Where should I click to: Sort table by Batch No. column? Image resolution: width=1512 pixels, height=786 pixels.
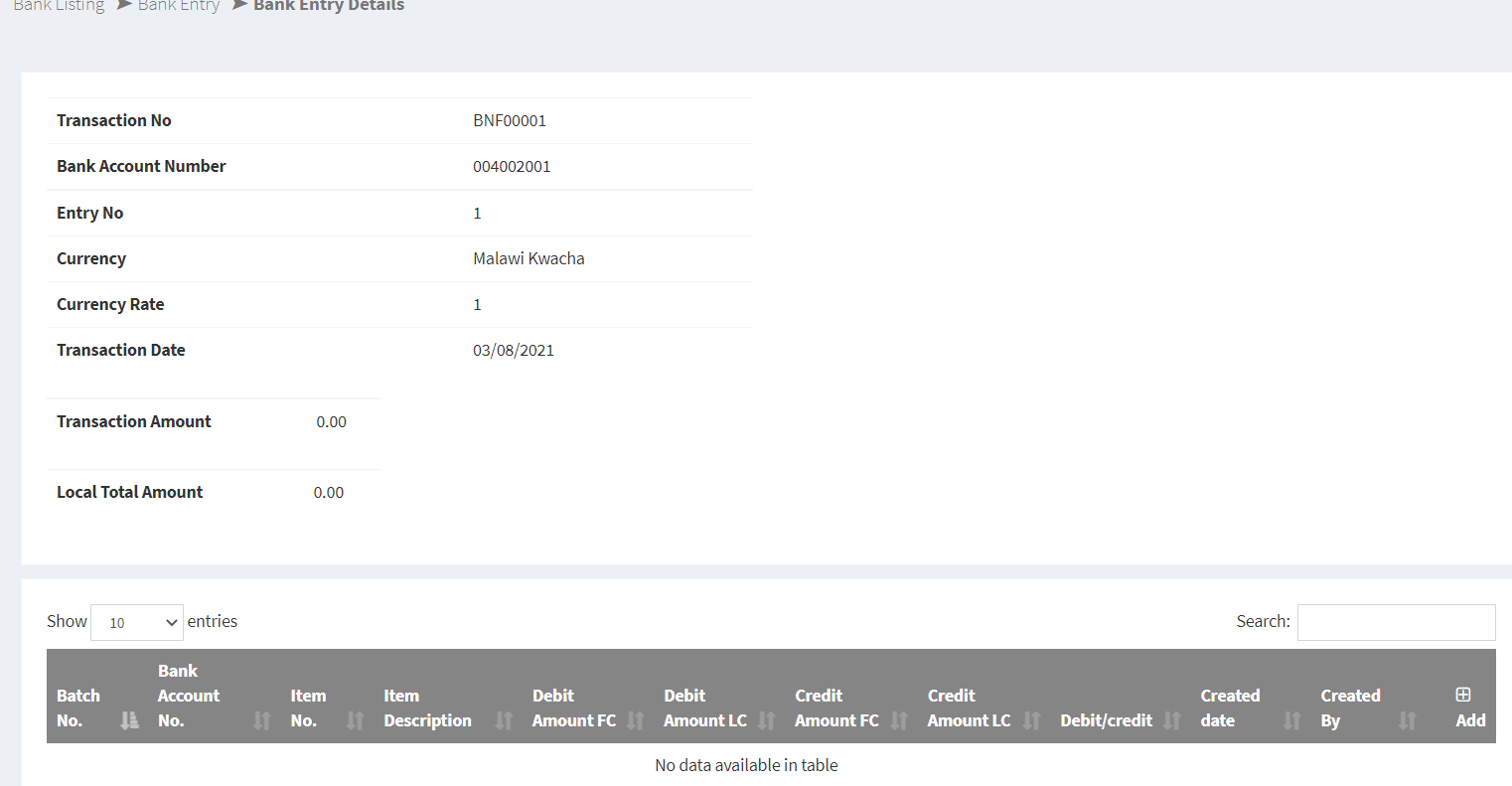(x=129, y=720)
